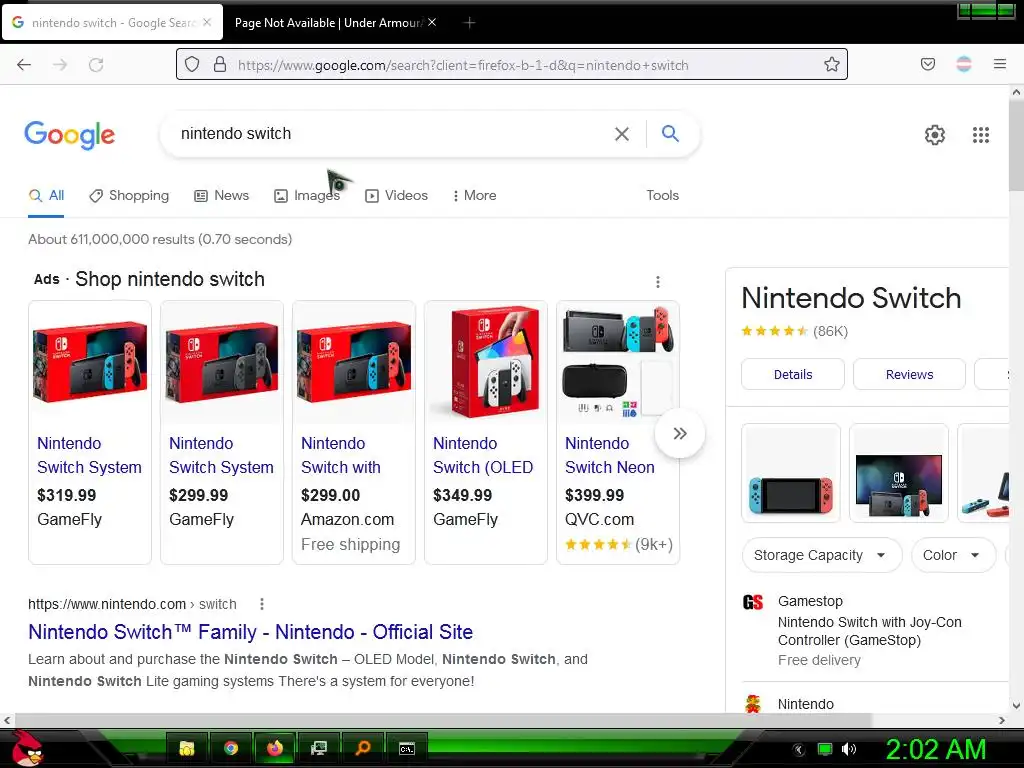Open a new tab with the plus icon
This screenshot has height=768, width=1024.
click(x=469, y=23)
